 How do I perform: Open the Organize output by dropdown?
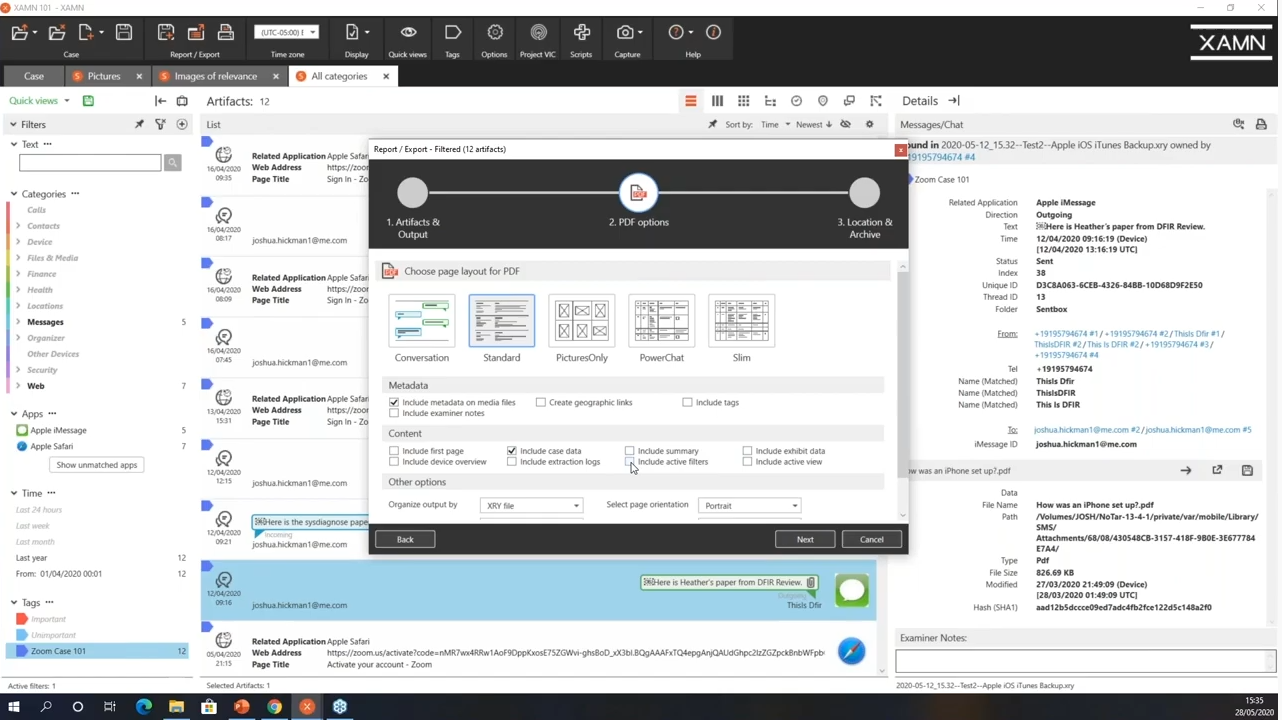point(531,506)
